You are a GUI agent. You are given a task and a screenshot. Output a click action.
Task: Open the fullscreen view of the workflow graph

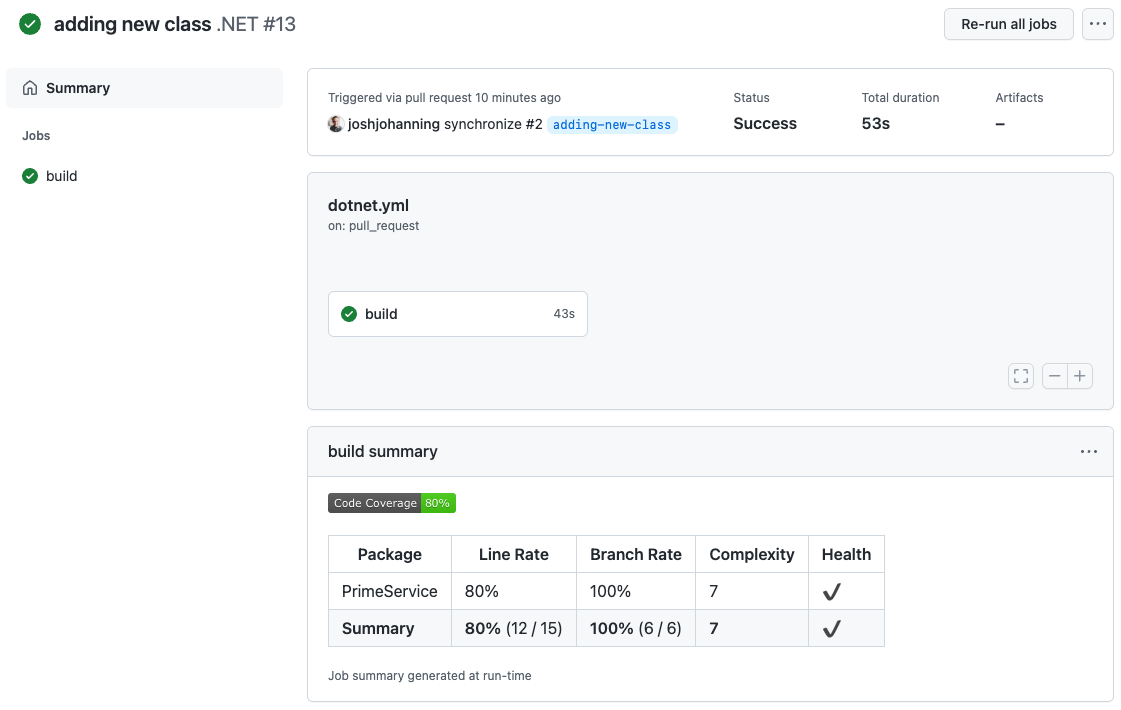(1020, 375)
